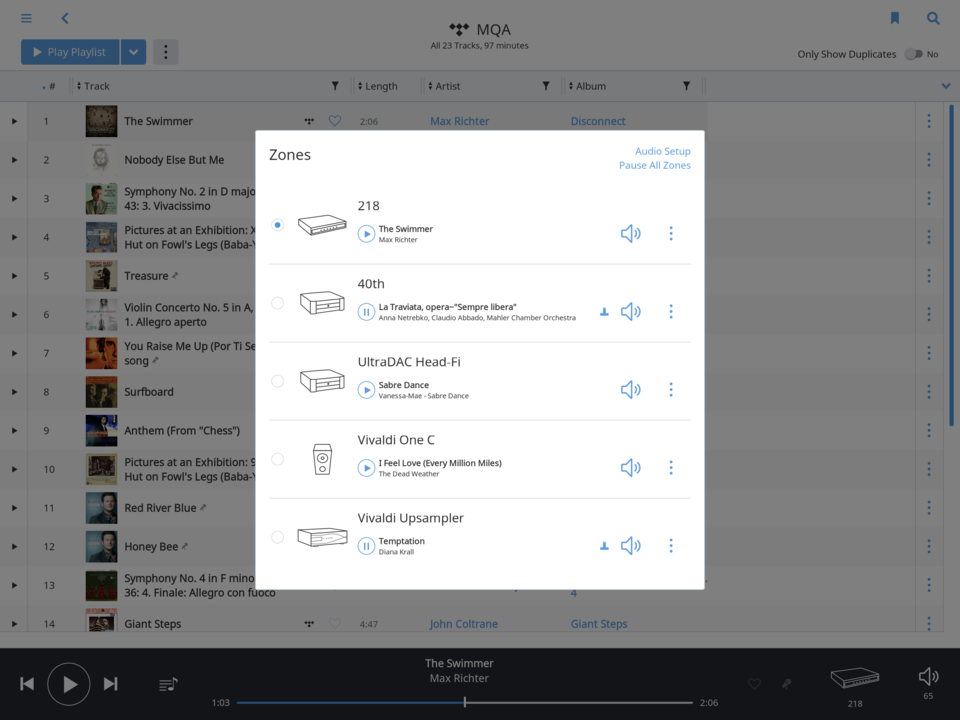
Task: Toggle Only Show Duplicates switch
Action: click(913, 54)
